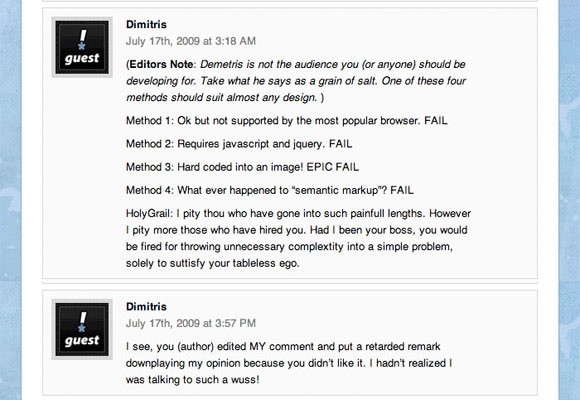The height and width of the screenshot is (400, 580).
Task: Open first Dimitris commenter name
Action: (146, 24)
